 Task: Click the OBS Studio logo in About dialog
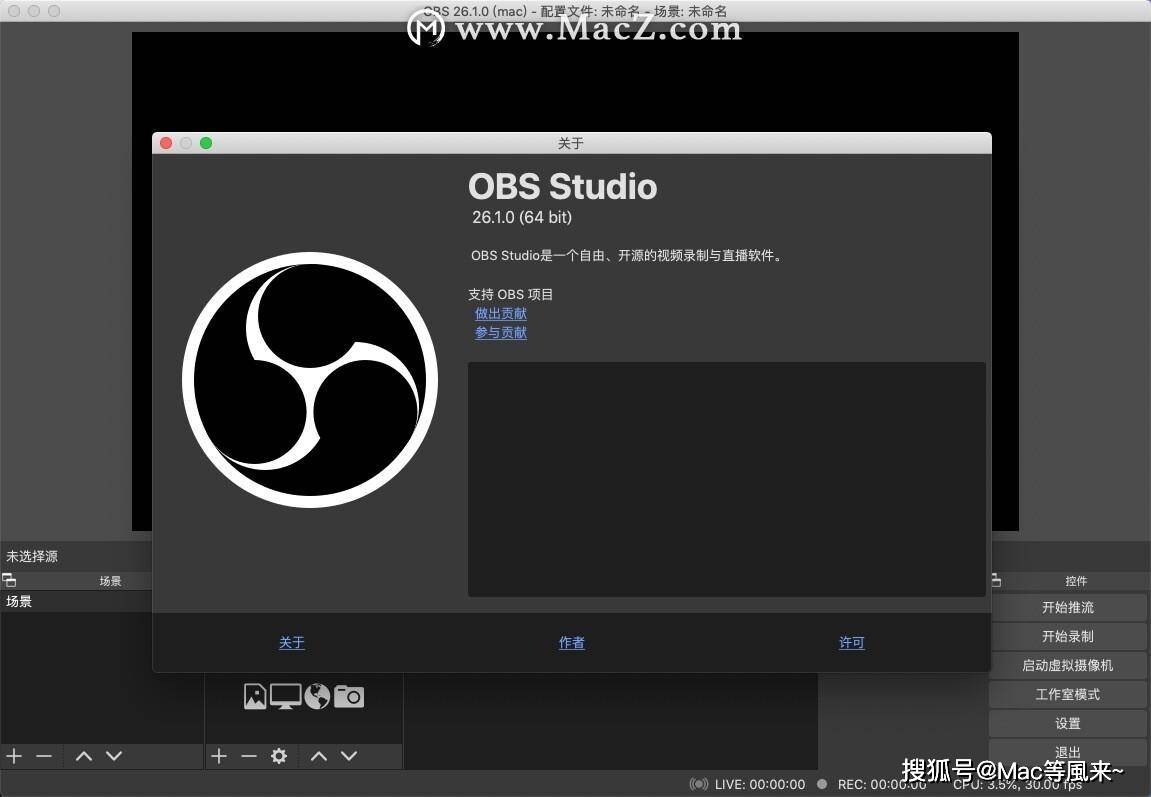(310, 379)
